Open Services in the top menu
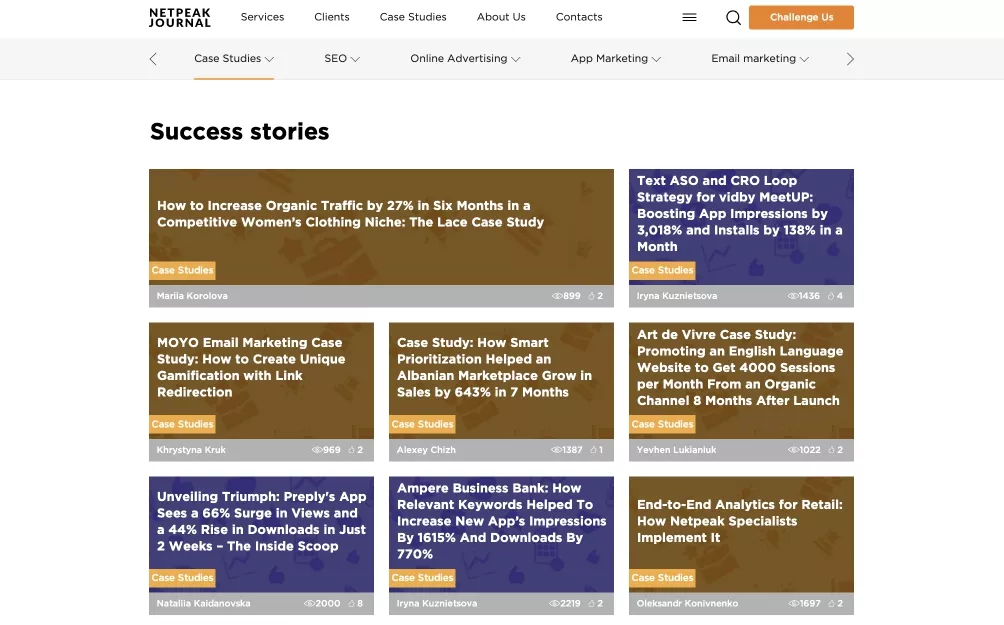Screen dimensions: 1004x625 point(262,17)
